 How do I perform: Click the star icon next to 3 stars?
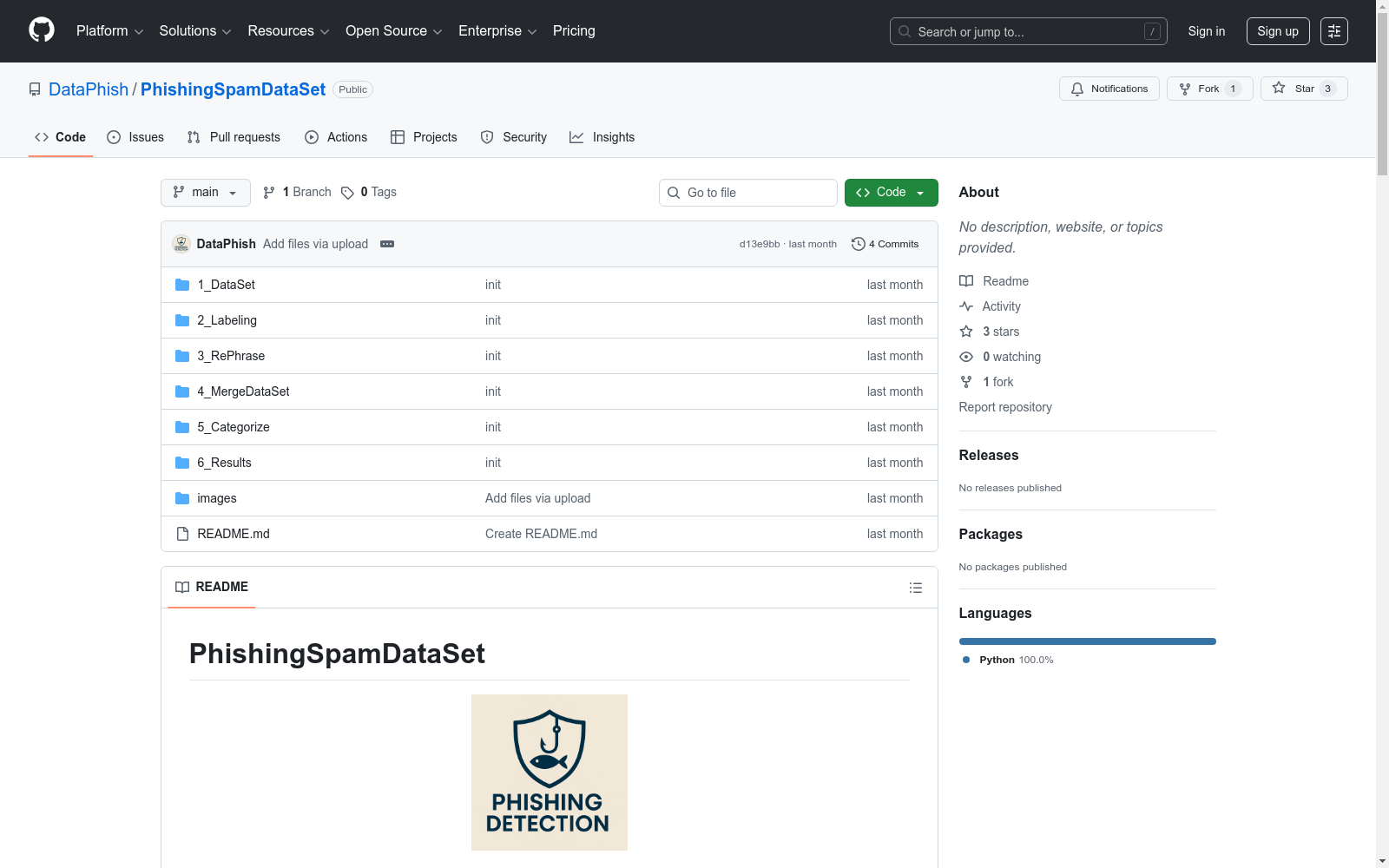click(x=966, y=332)
